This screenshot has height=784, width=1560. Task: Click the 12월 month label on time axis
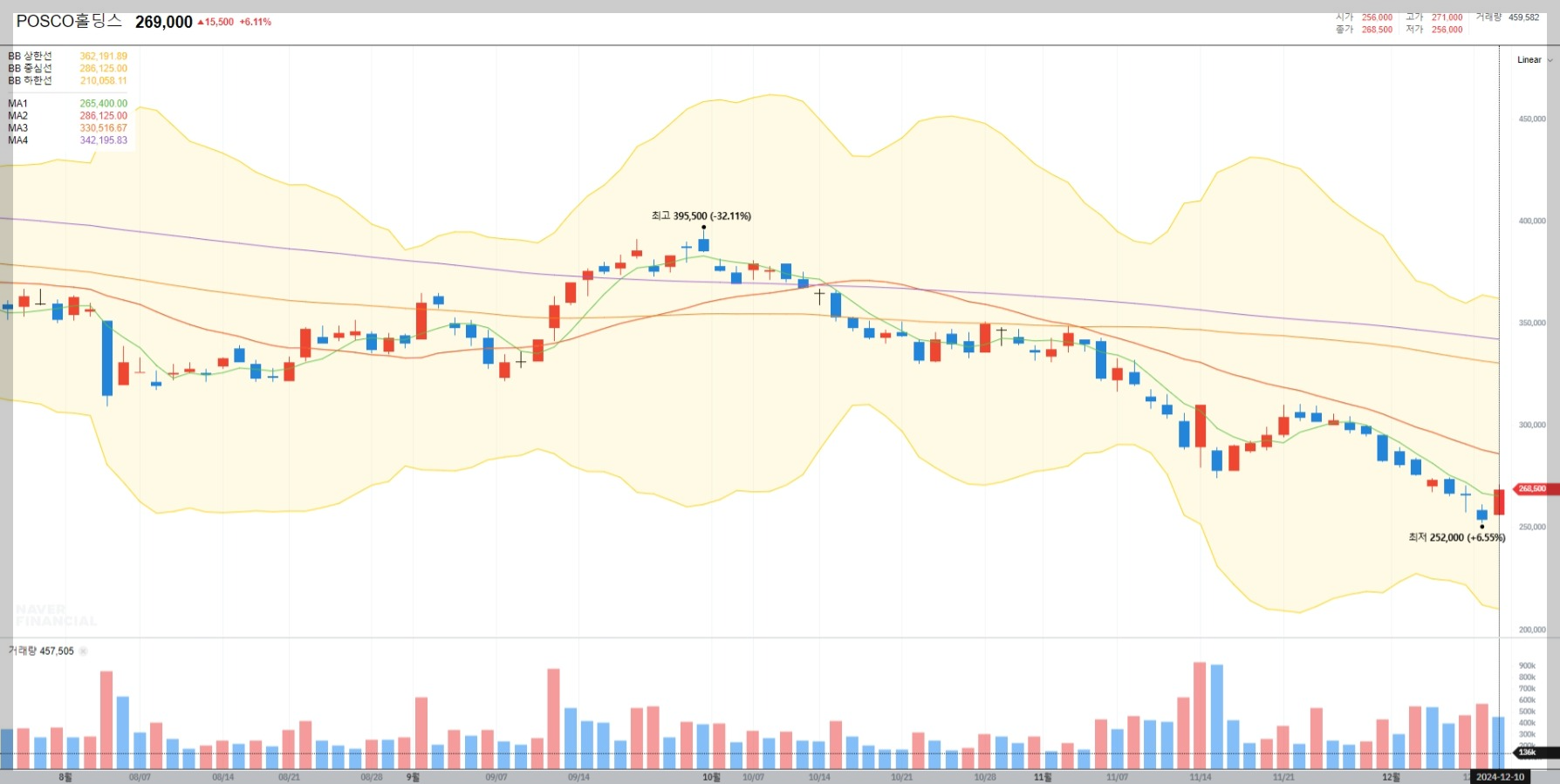[1391, 777]
